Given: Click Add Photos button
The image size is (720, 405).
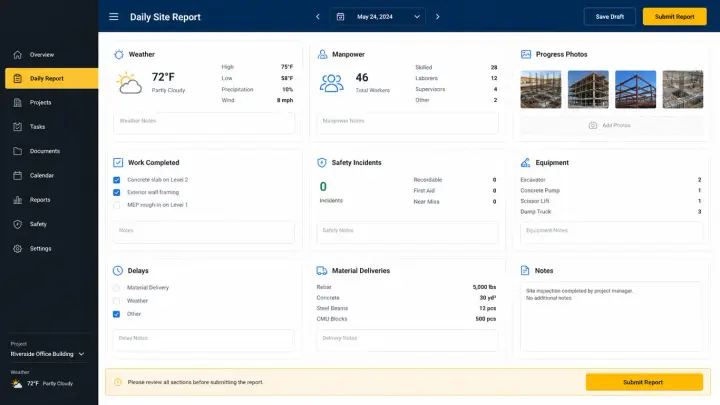Looking at the screenshot, I should click(612, 125).
